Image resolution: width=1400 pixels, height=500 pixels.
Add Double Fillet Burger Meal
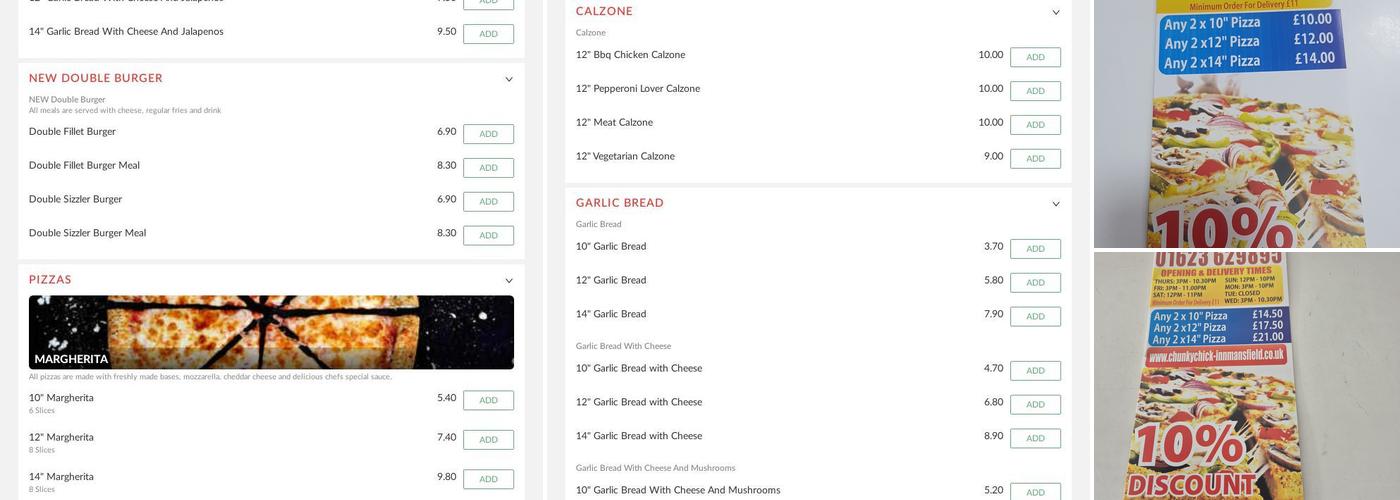488,168
